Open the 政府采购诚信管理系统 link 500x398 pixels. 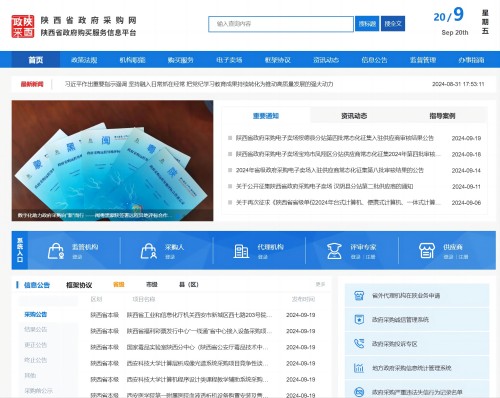pos(400,319)
